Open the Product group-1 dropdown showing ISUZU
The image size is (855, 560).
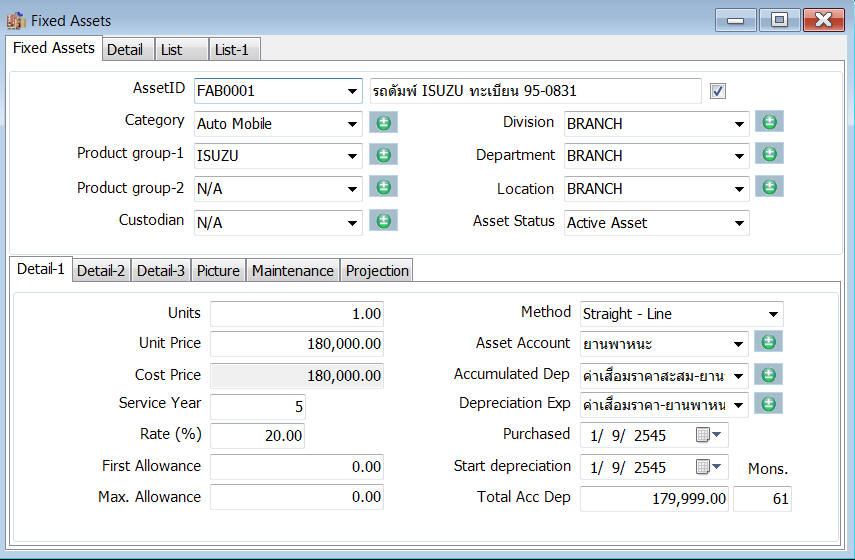pyautogui.click(x=352, y=156)
